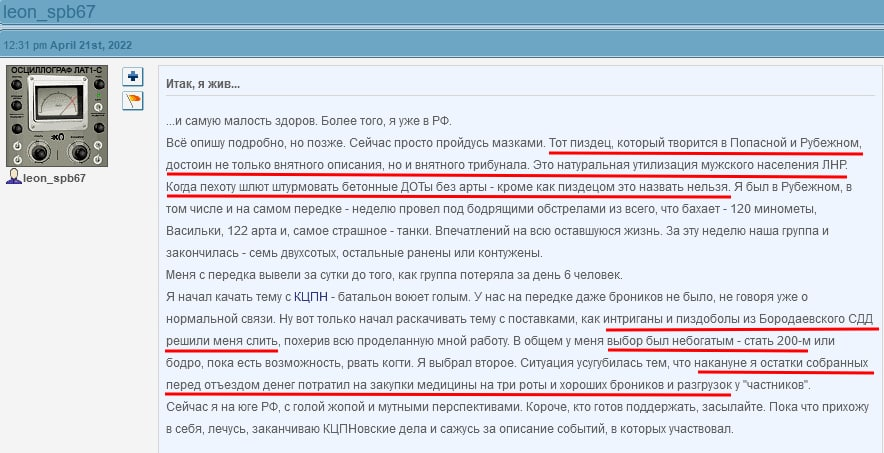
Task: Open the post title "Итак, я жив..."
Action: click(203, 84)
